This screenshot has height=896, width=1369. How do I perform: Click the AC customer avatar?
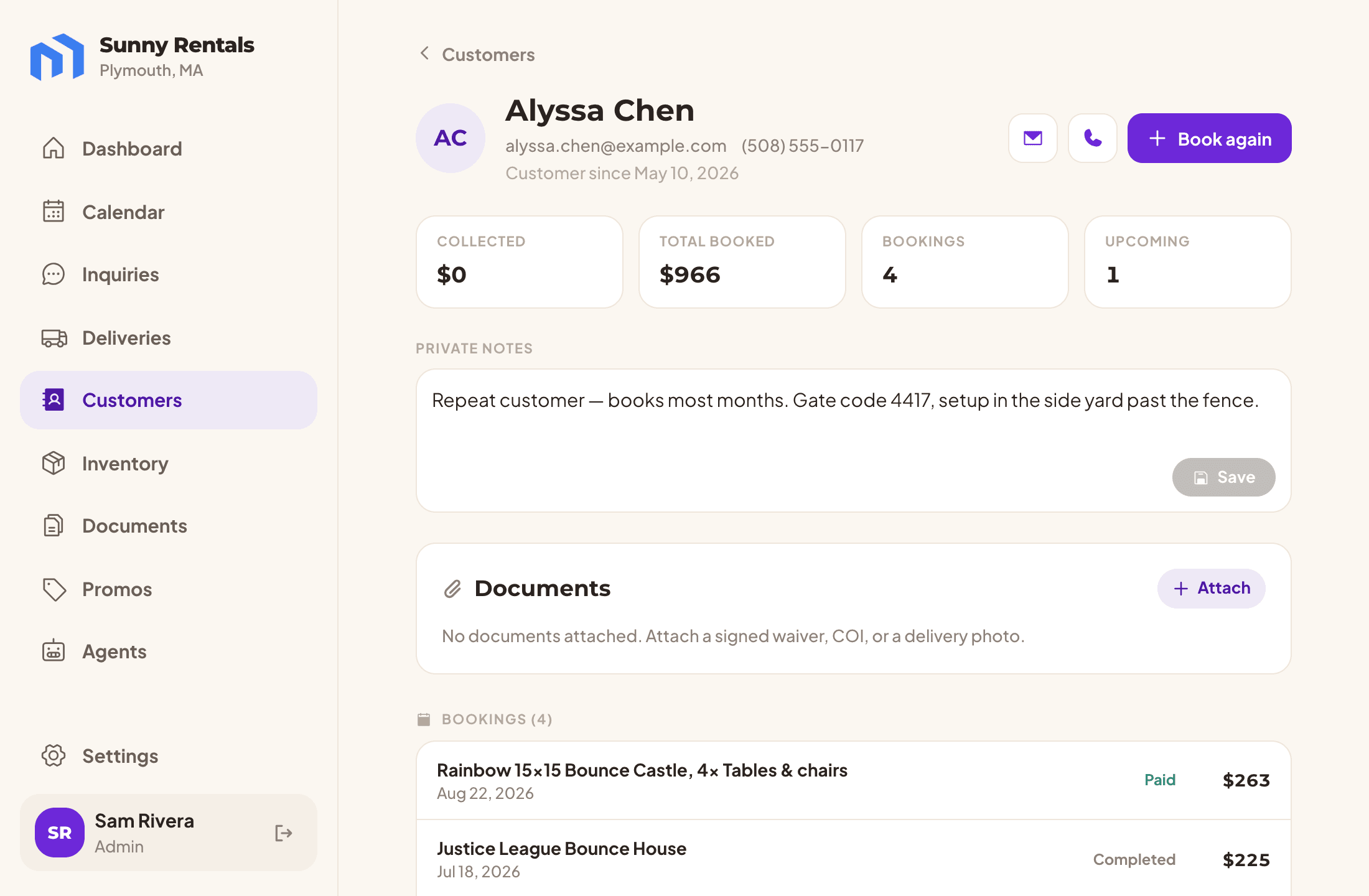pos(451,138)
